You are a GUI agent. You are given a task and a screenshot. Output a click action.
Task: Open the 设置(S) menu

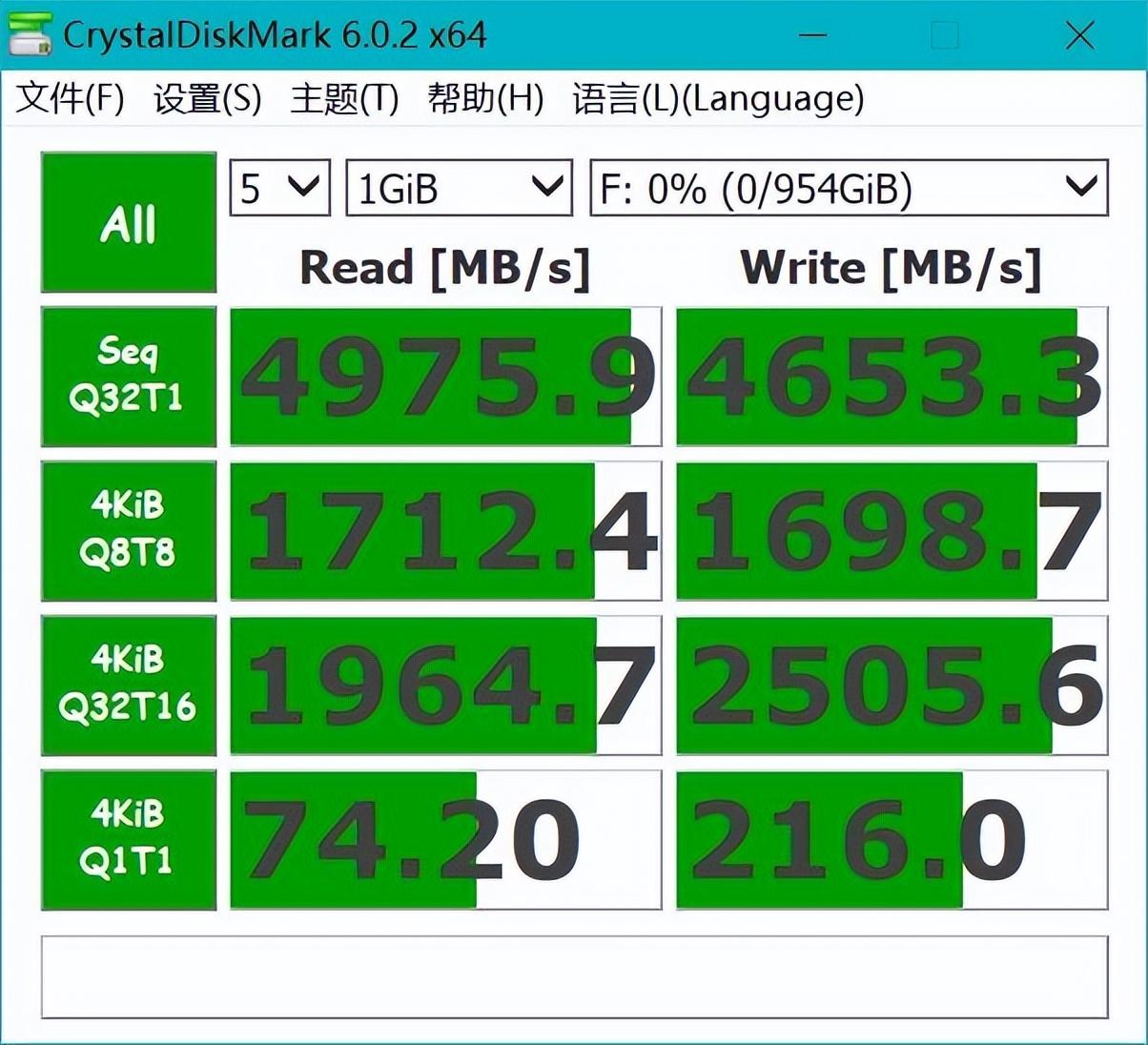tap(207, 98)
